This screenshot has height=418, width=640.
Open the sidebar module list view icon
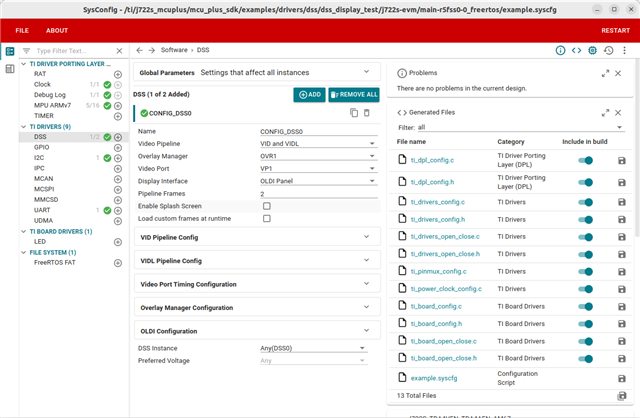10,51
